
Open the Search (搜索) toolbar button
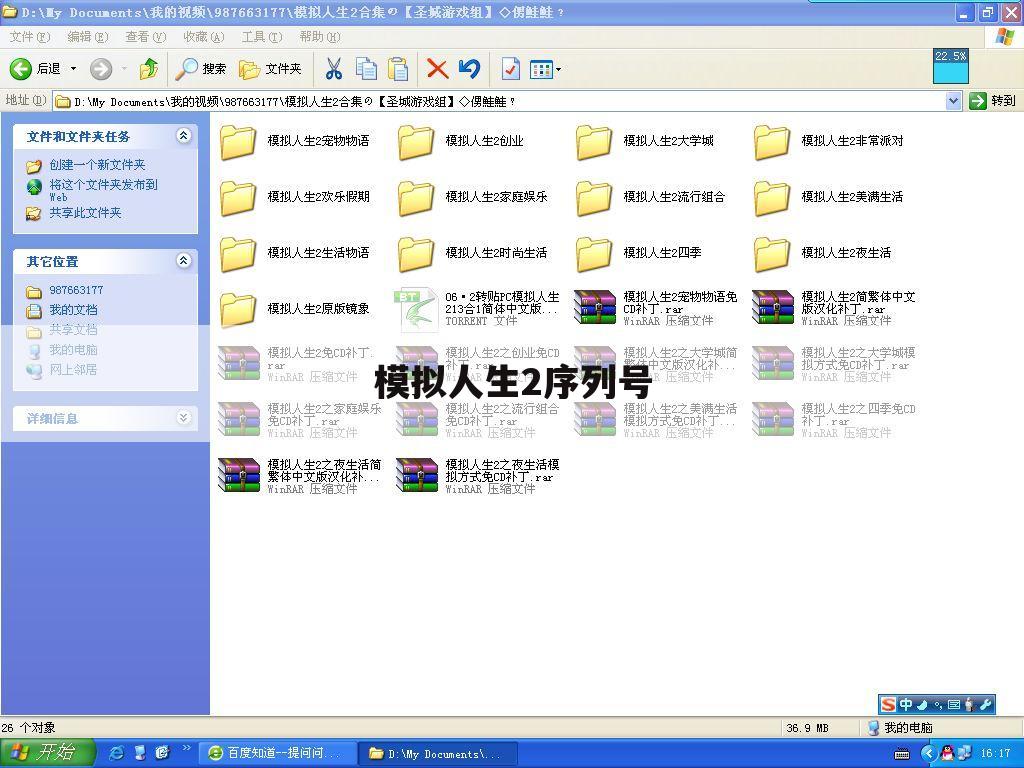pos(201,69)
